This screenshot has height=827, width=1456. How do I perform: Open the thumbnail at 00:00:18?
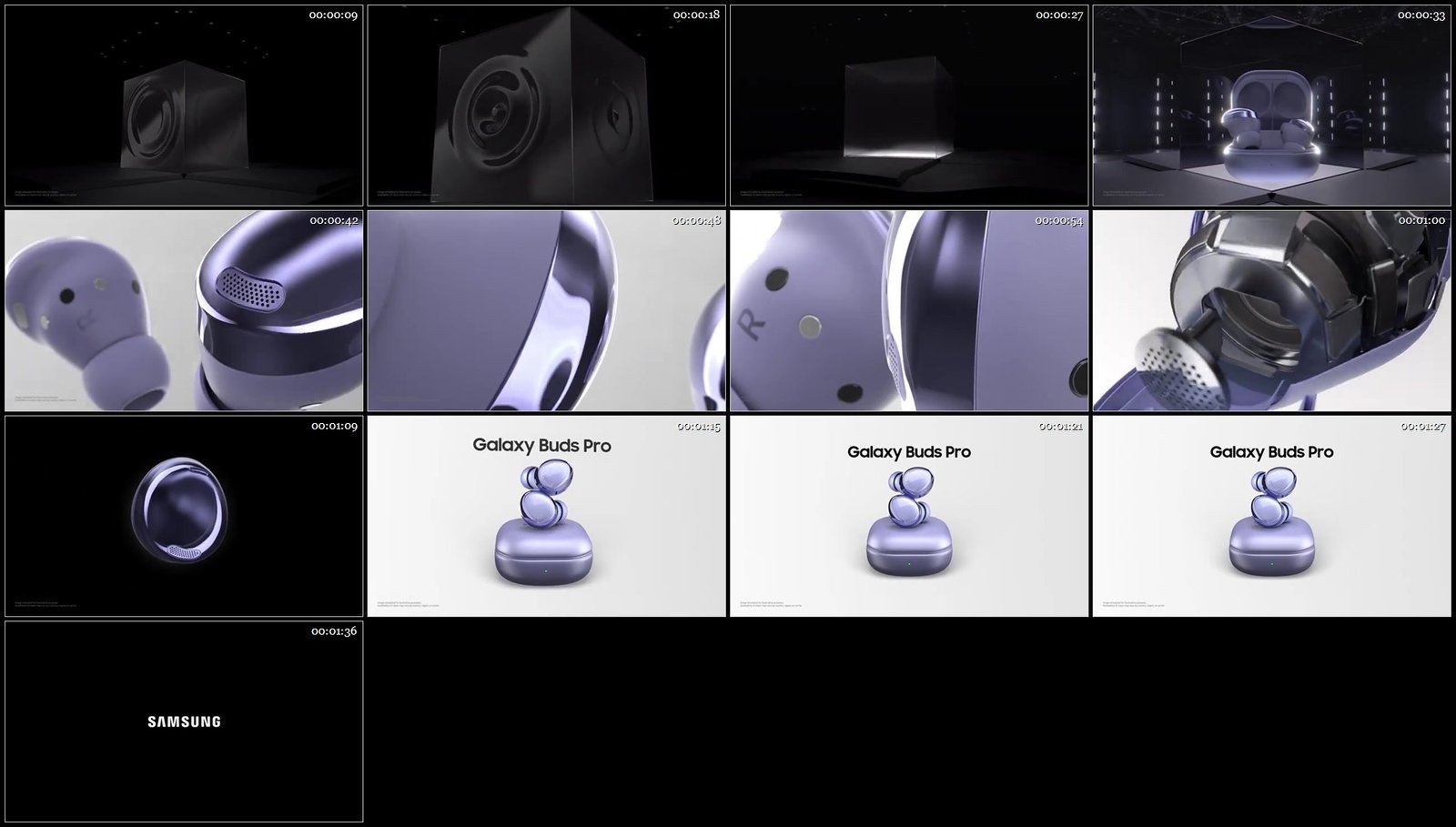547,106
